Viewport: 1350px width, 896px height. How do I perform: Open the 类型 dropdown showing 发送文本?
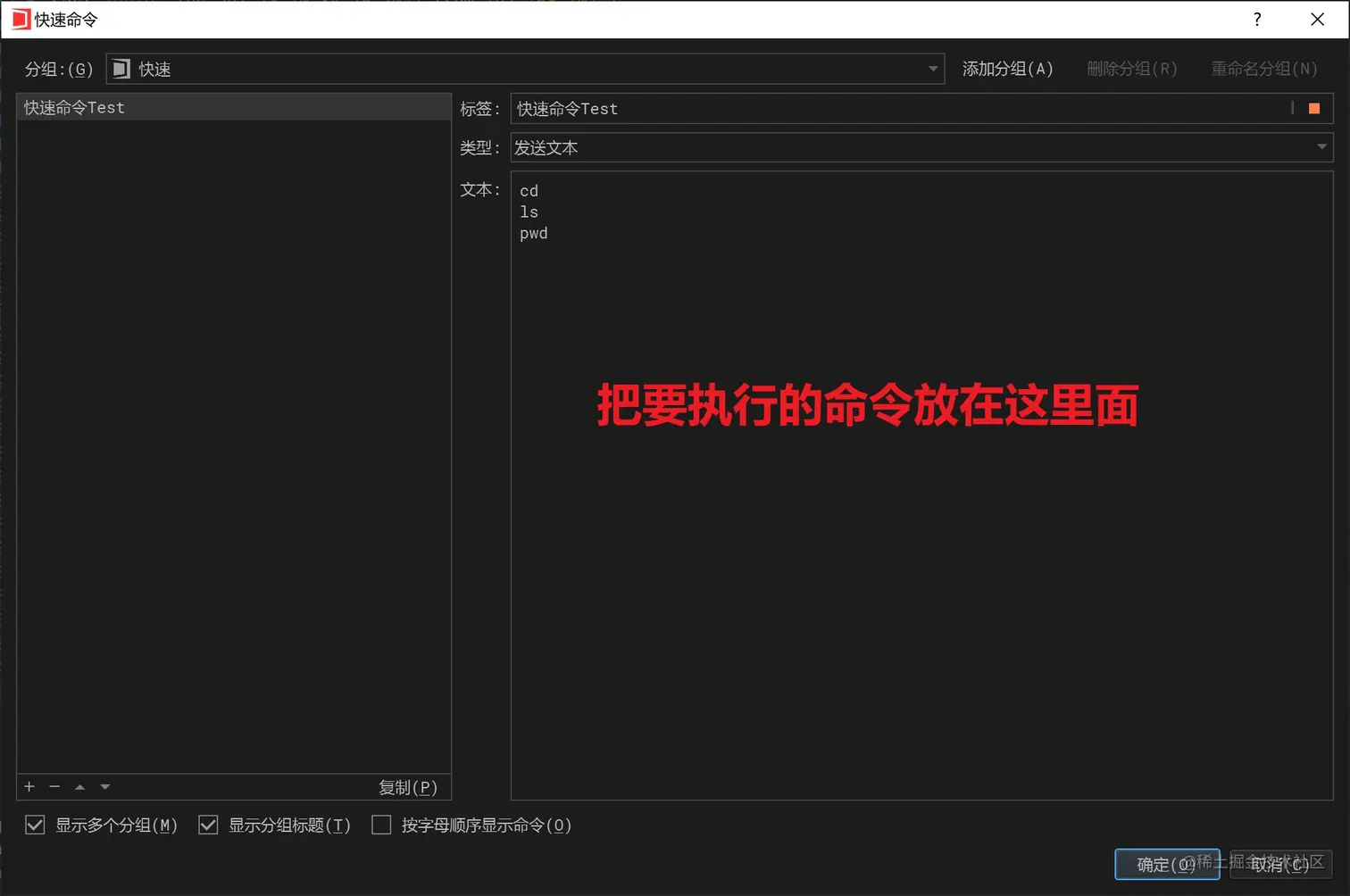(1321, 147)
